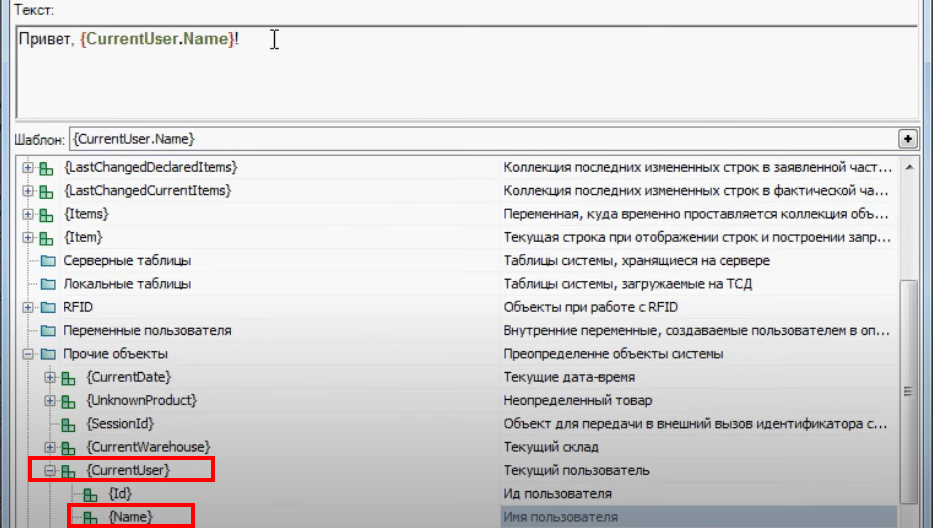Select the {Items} tree item
Image resolution: width=933 pixels, height=528 pixels.
point(86,214)
